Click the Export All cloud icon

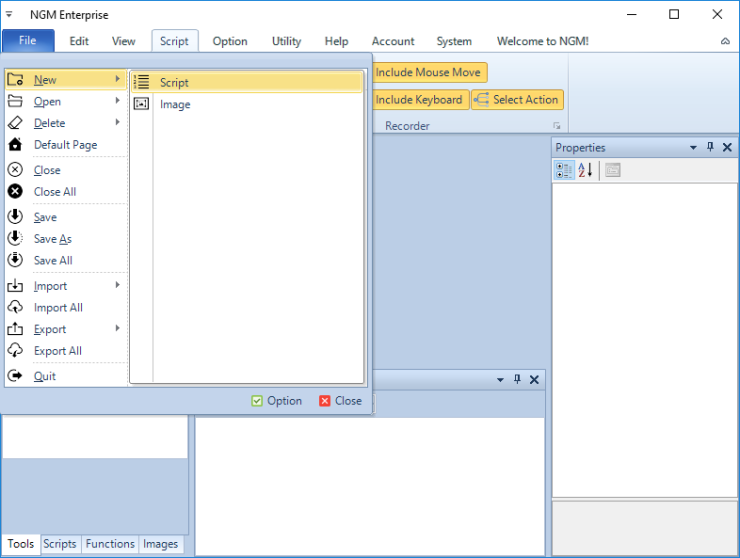coord(15,351)
